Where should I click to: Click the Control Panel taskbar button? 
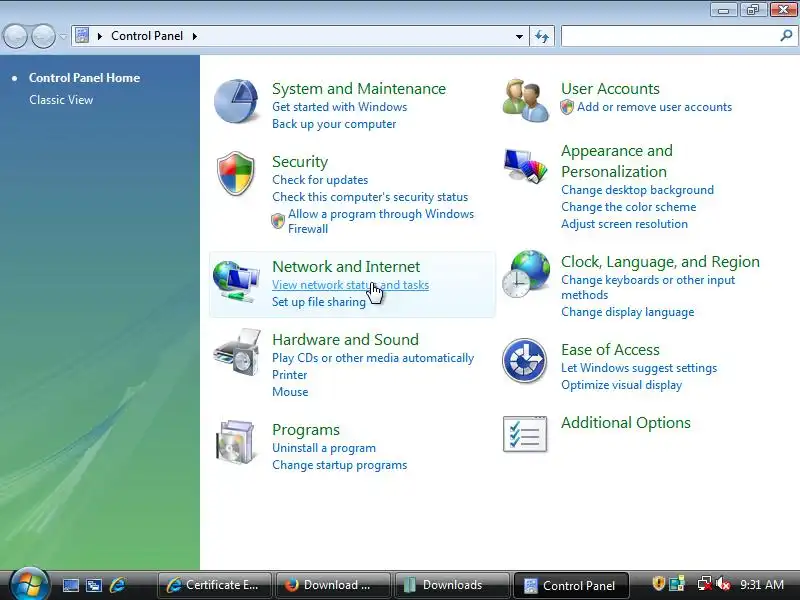point(570,585)
